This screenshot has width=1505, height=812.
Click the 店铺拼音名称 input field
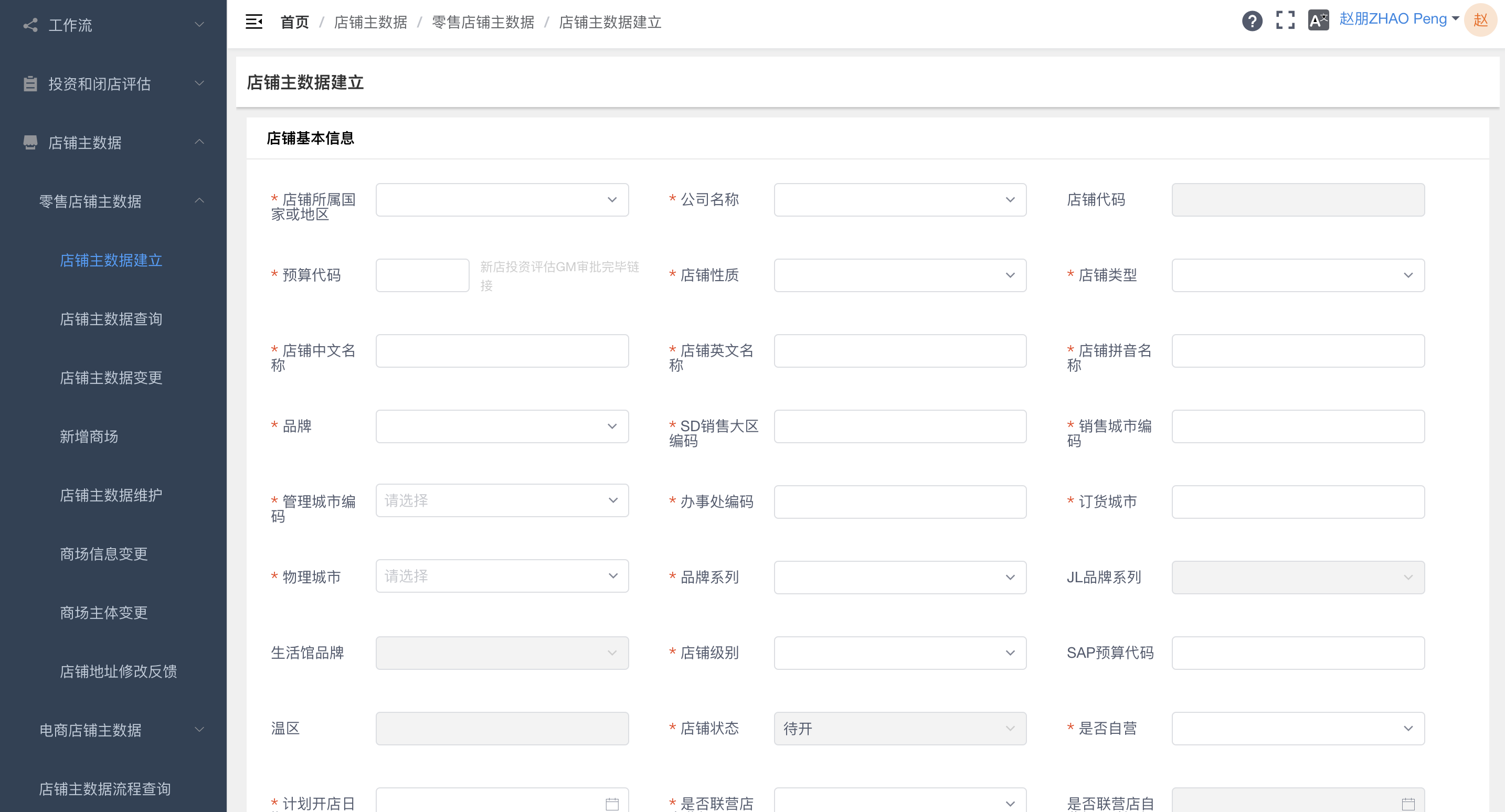(1298, 351)
